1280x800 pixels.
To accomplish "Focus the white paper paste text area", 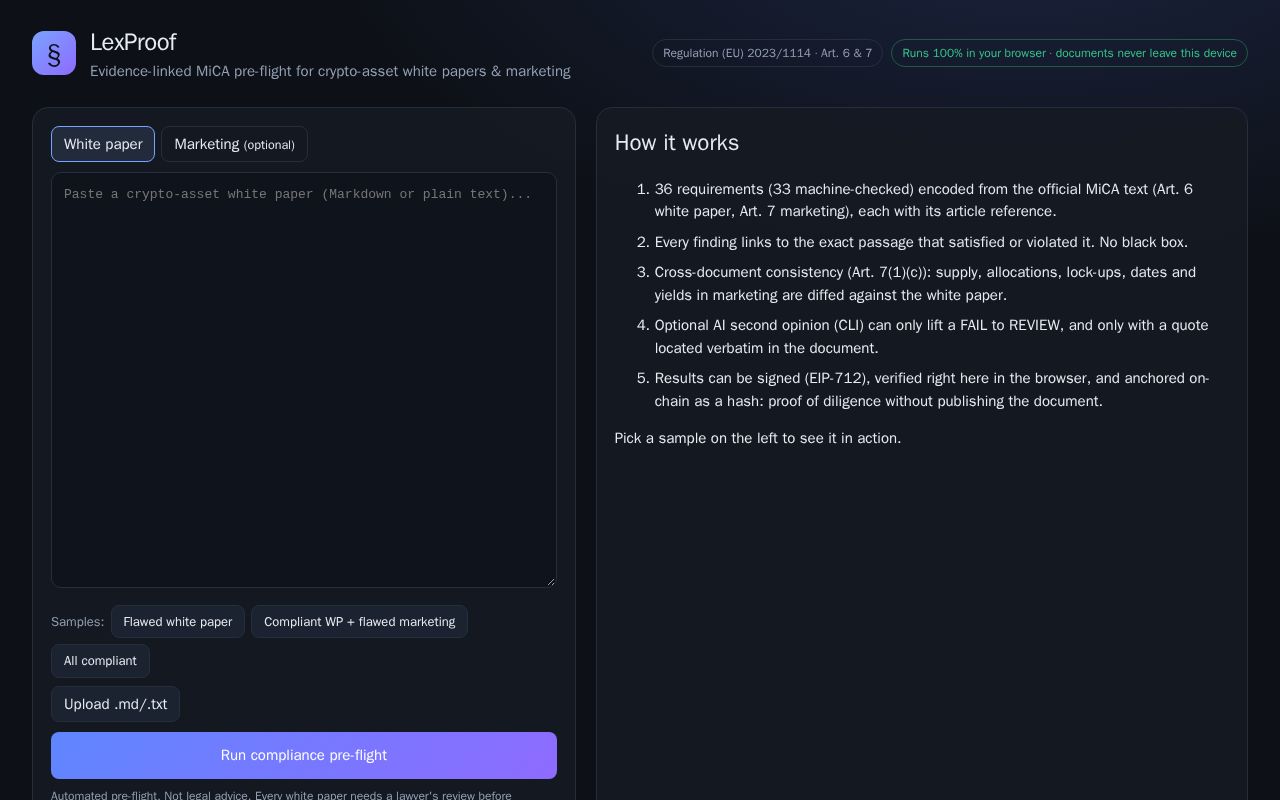I will [x=304, y=380].
